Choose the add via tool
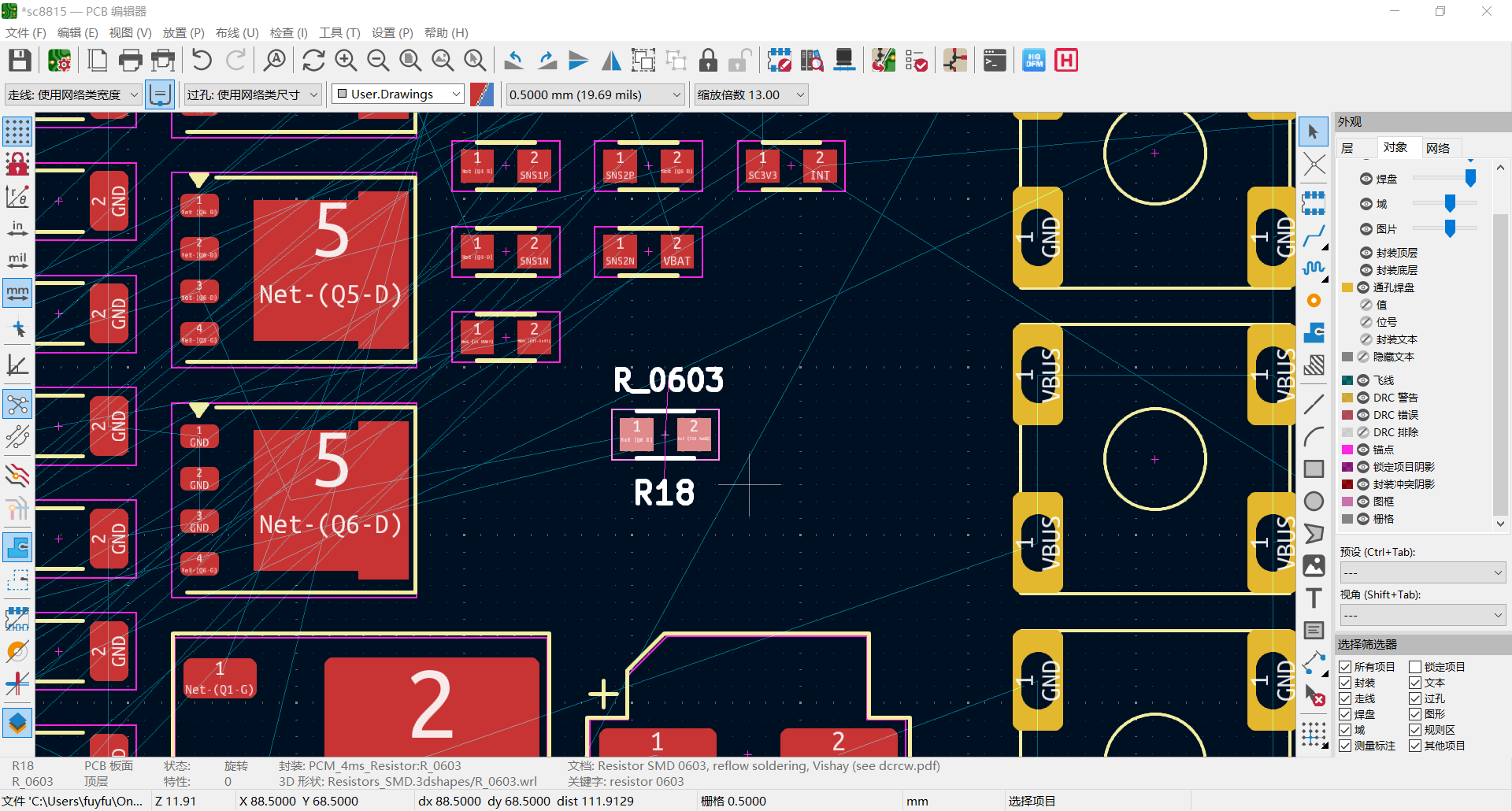Image resolution: width=1512 pixels, height=811 pixels. [x=1314, y=301]
